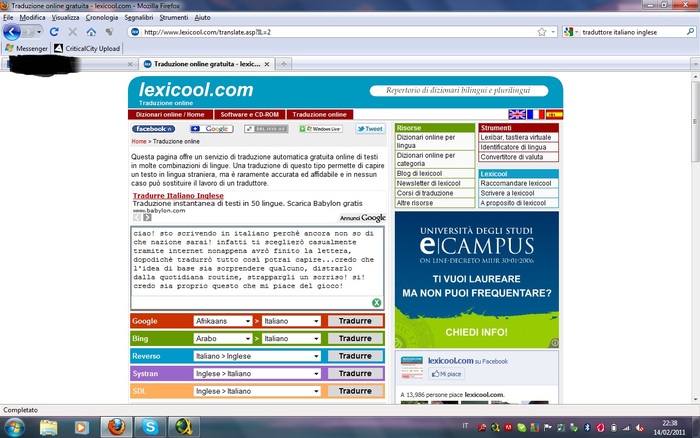The height and width of the screenshot is (438, 700).
Task: Open the volume icon in system tray
Action: coord(640,428)
